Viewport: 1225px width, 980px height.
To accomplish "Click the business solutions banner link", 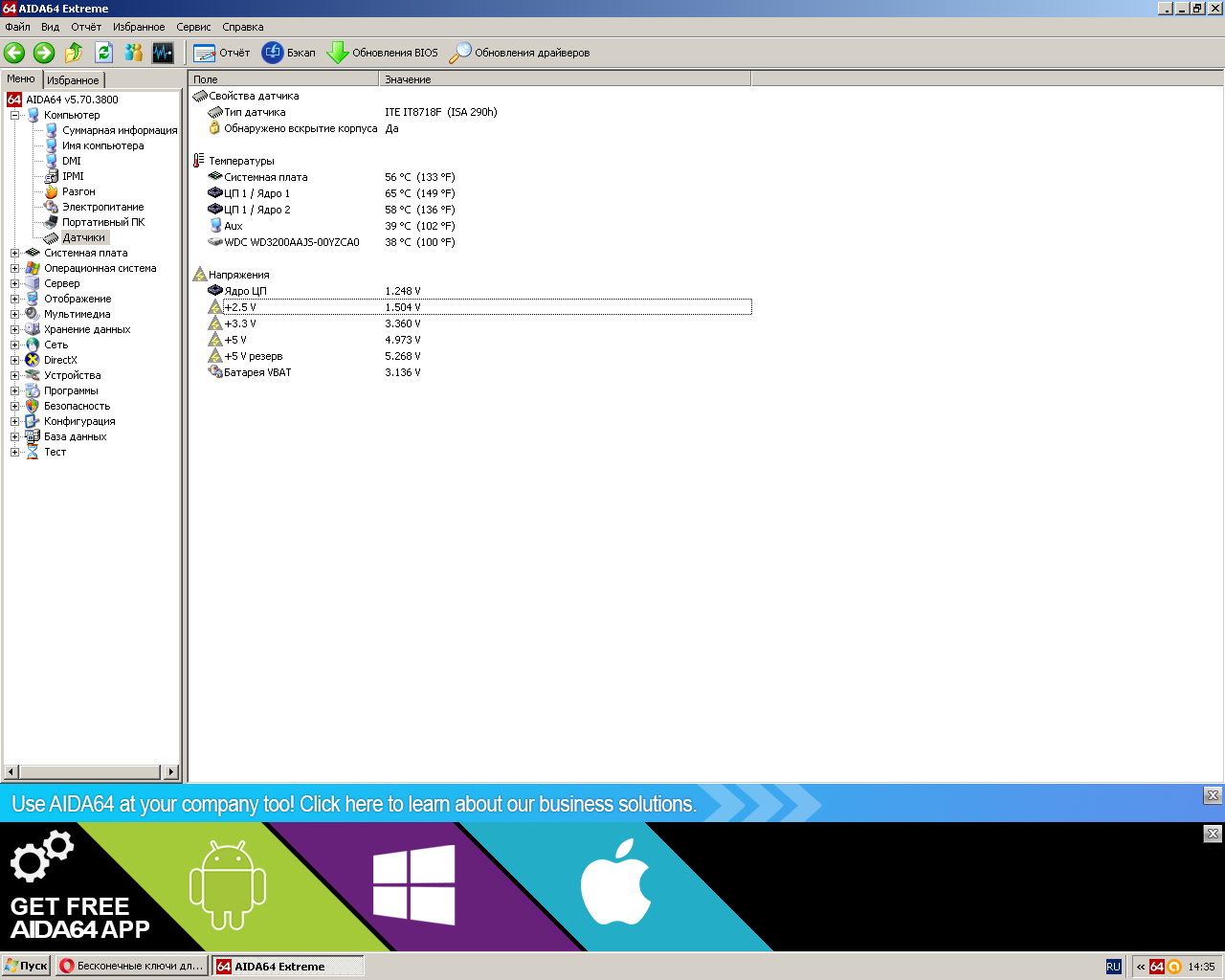I will point(354,804).
